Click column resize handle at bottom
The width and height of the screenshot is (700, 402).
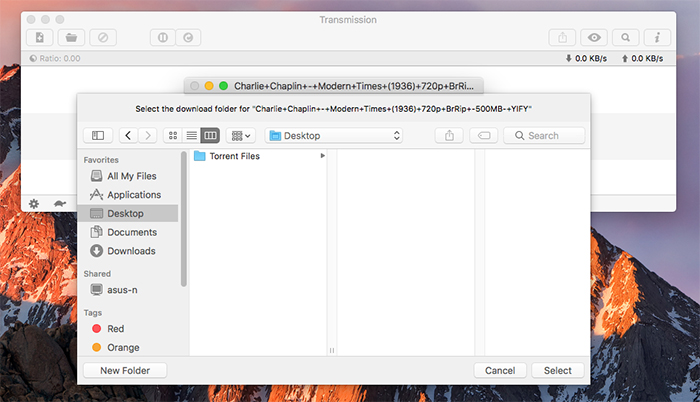pyautogui.click(x=332, y=351)
